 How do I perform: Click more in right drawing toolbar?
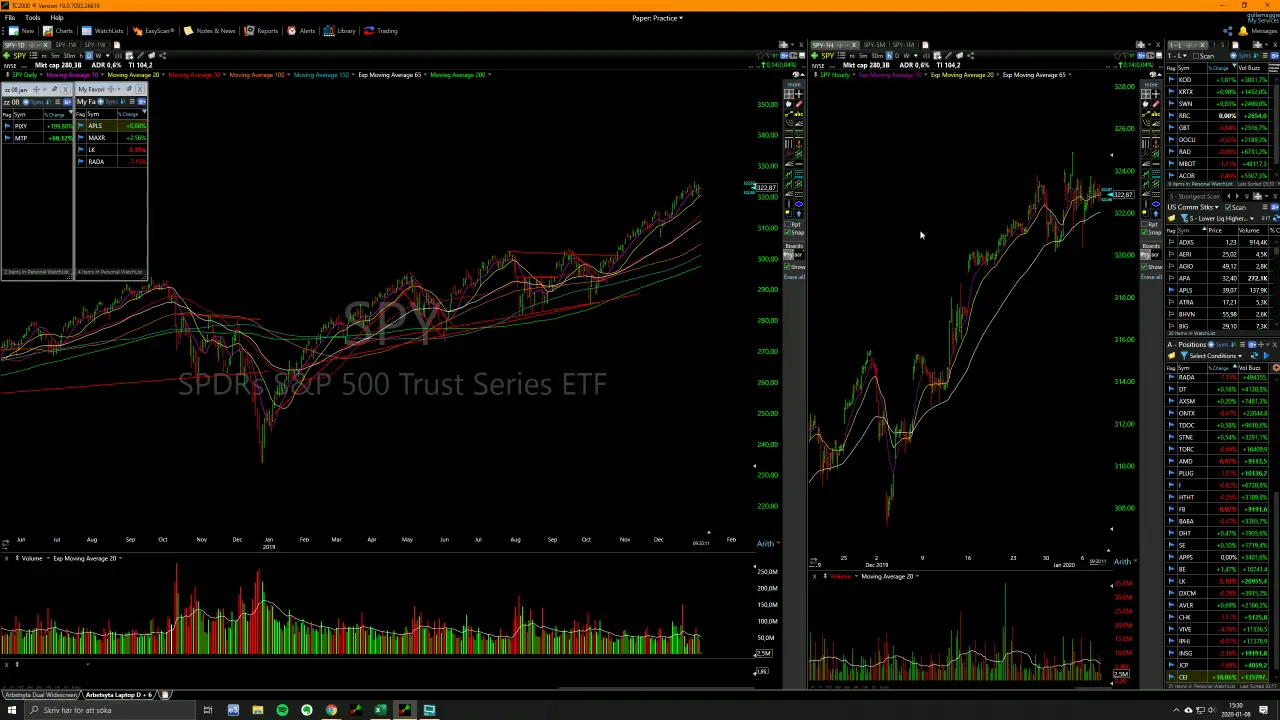1151,85
